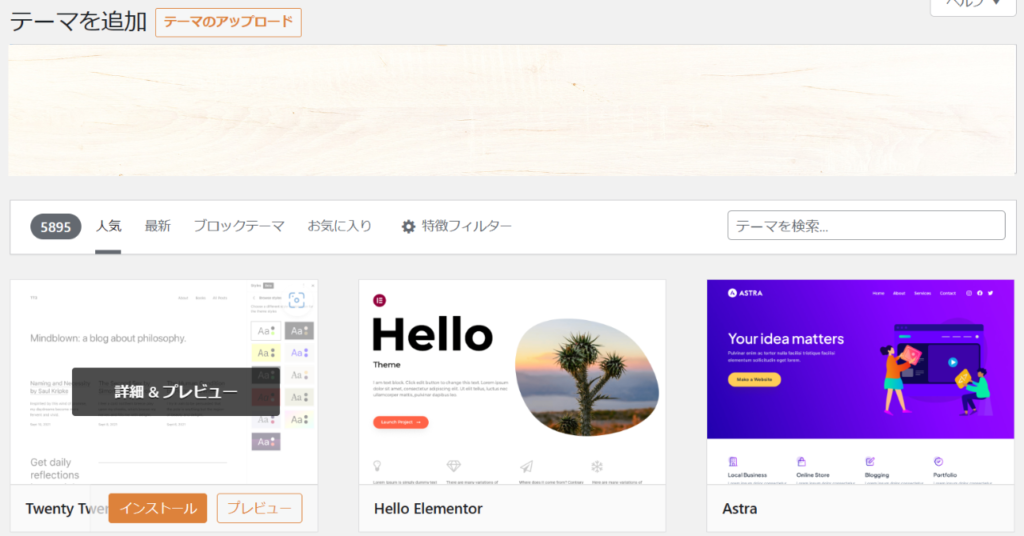The width and height of the screenshot is (1024, 536).
Task: Click the lightbulb icon in the Hello Elementor preview
Action: (378, 466)
